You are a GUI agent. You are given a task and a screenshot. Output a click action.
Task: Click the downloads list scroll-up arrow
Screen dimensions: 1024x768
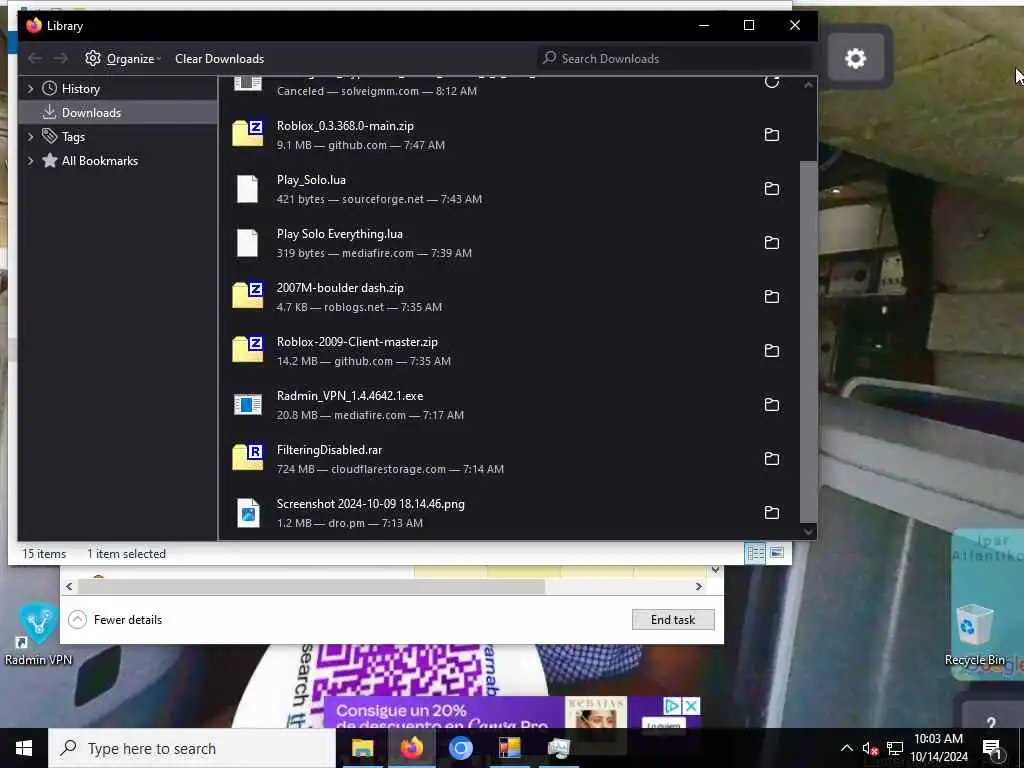[x=808, y=85]
